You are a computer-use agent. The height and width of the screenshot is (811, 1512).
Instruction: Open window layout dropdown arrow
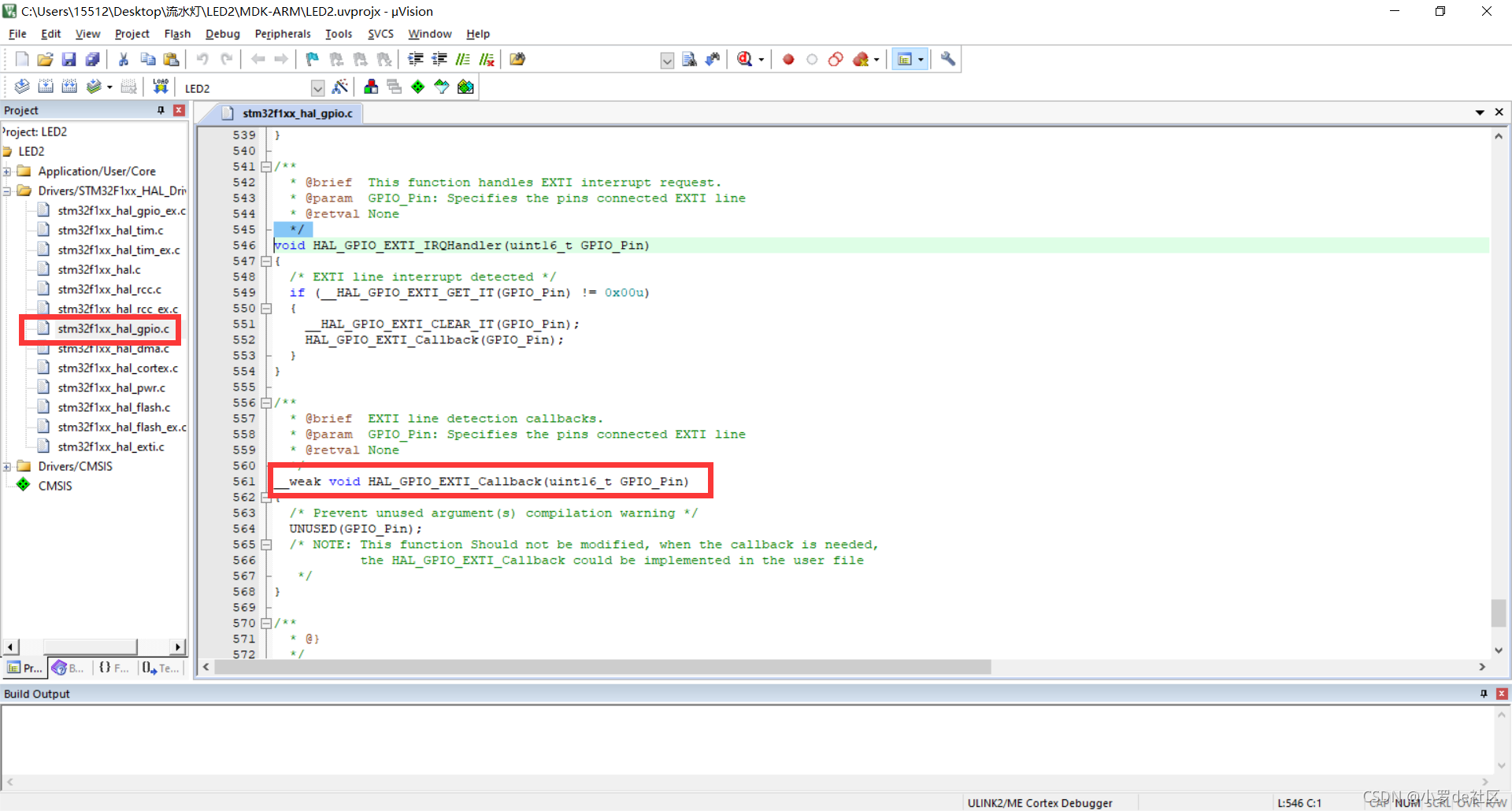click(x=921, y=60)
